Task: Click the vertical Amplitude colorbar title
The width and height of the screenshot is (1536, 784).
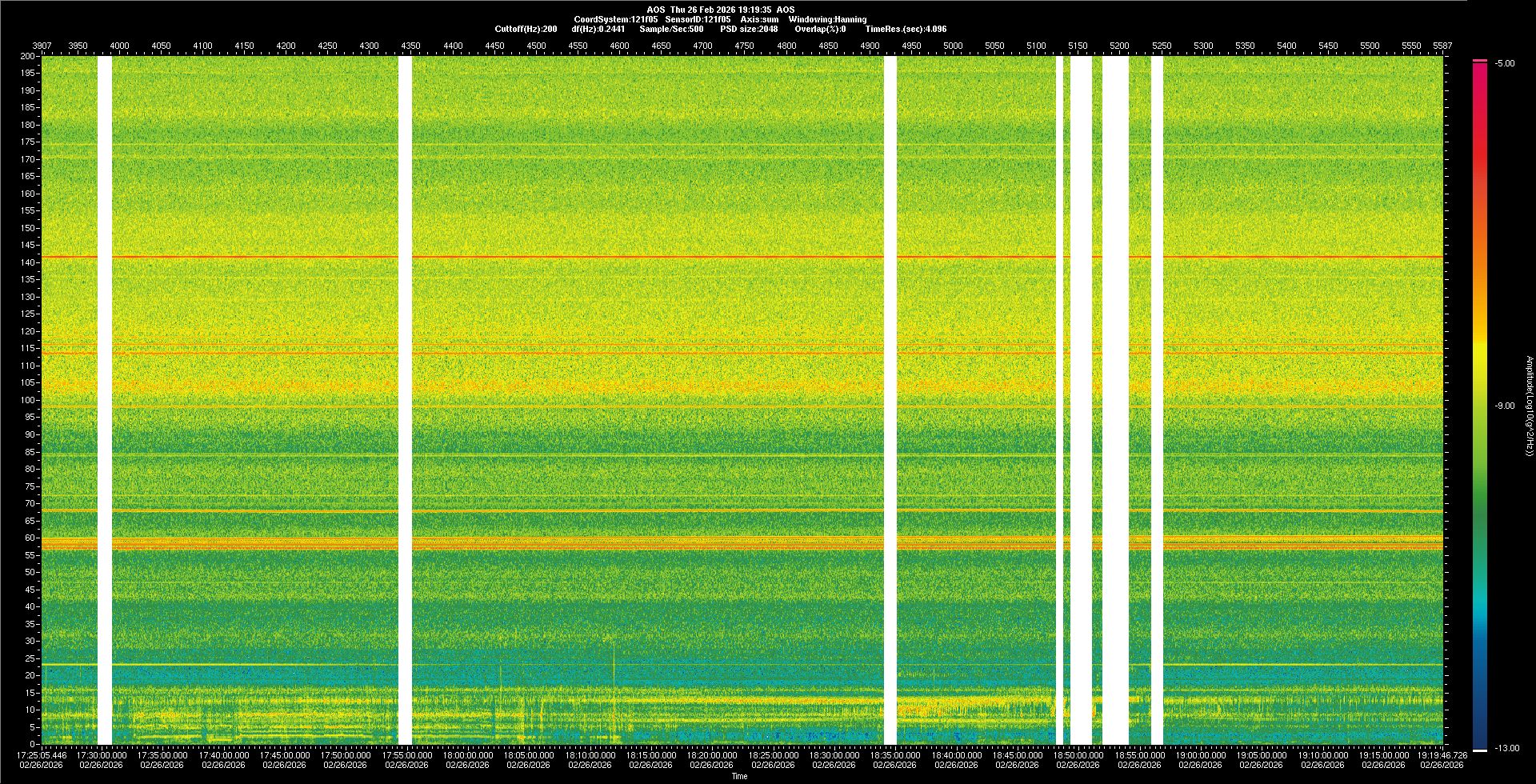Action: click(1529, 406)
